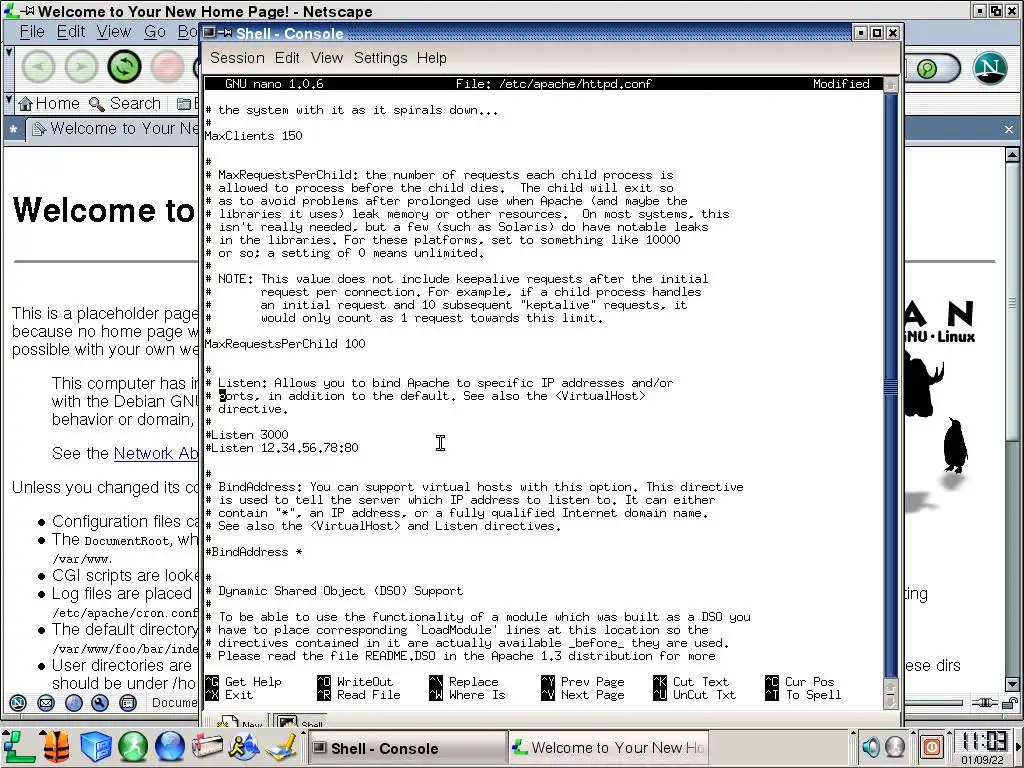
Task: Open Netscape's View menu
Action: click(114, 31)
